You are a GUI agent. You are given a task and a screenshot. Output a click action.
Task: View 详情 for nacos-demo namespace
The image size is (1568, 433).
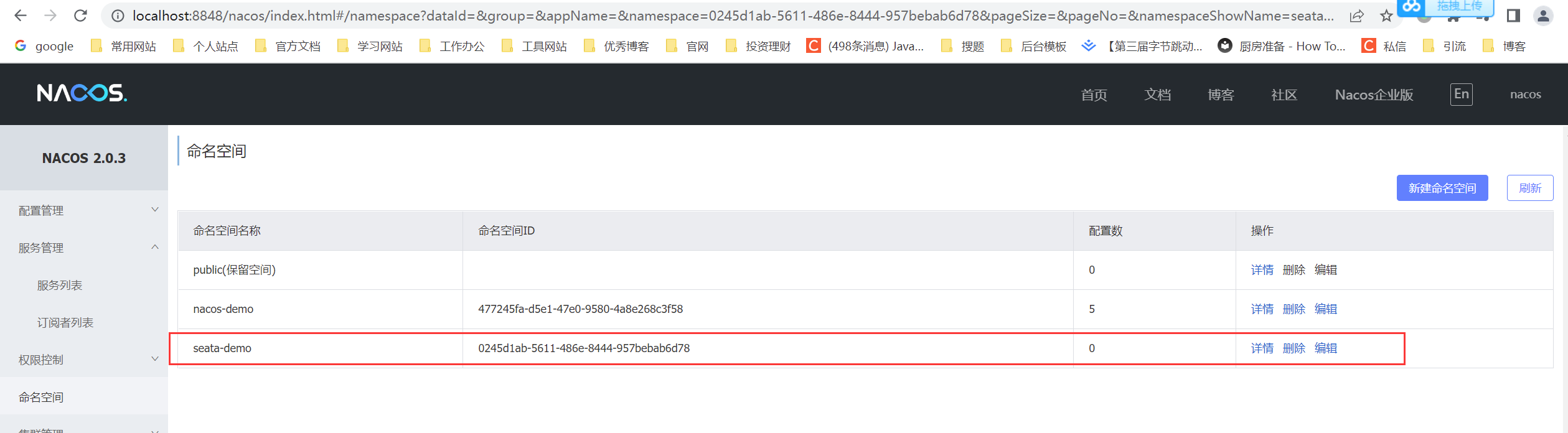[1262, 309]
